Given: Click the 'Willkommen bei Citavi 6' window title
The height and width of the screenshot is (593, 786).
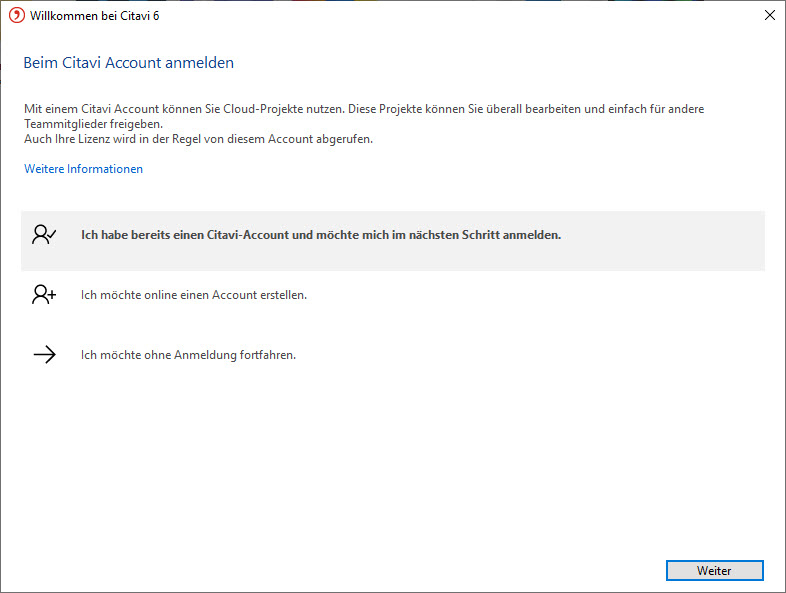Looking at the screenshot, I should click(93, 15).
